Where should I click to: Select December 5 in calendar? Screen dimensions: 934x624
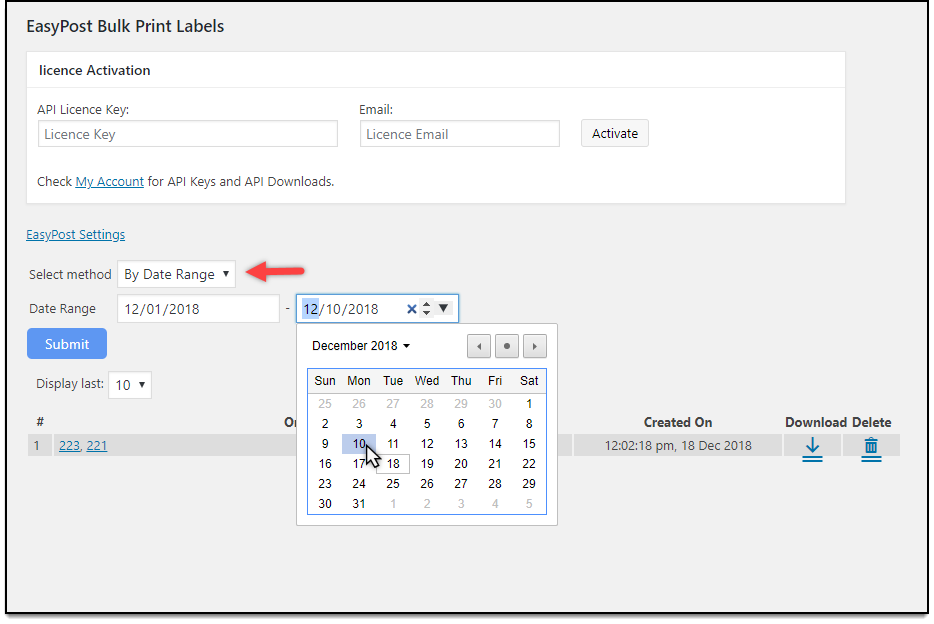tap(426, 424)
